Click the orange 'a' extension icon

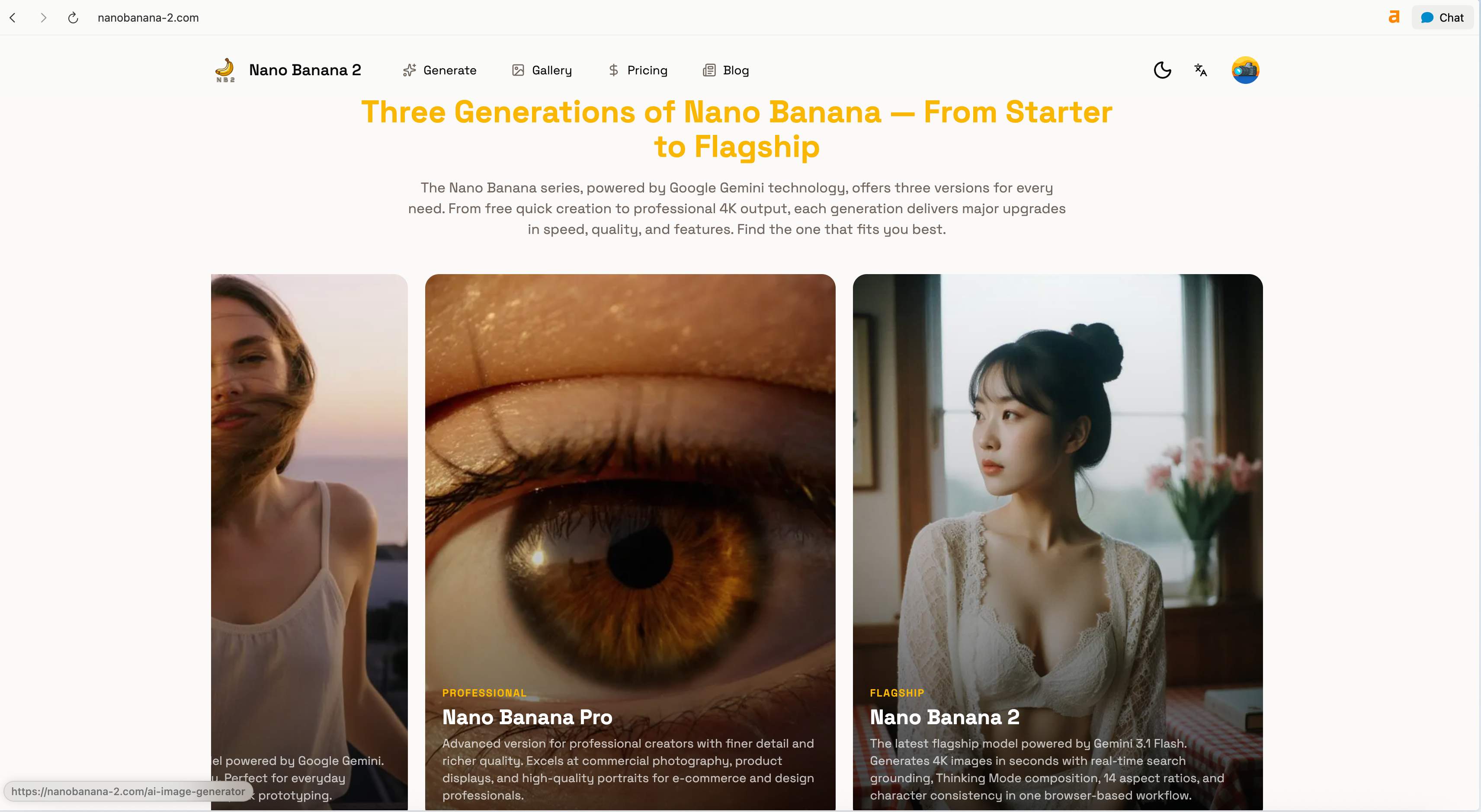(1394, 17)
